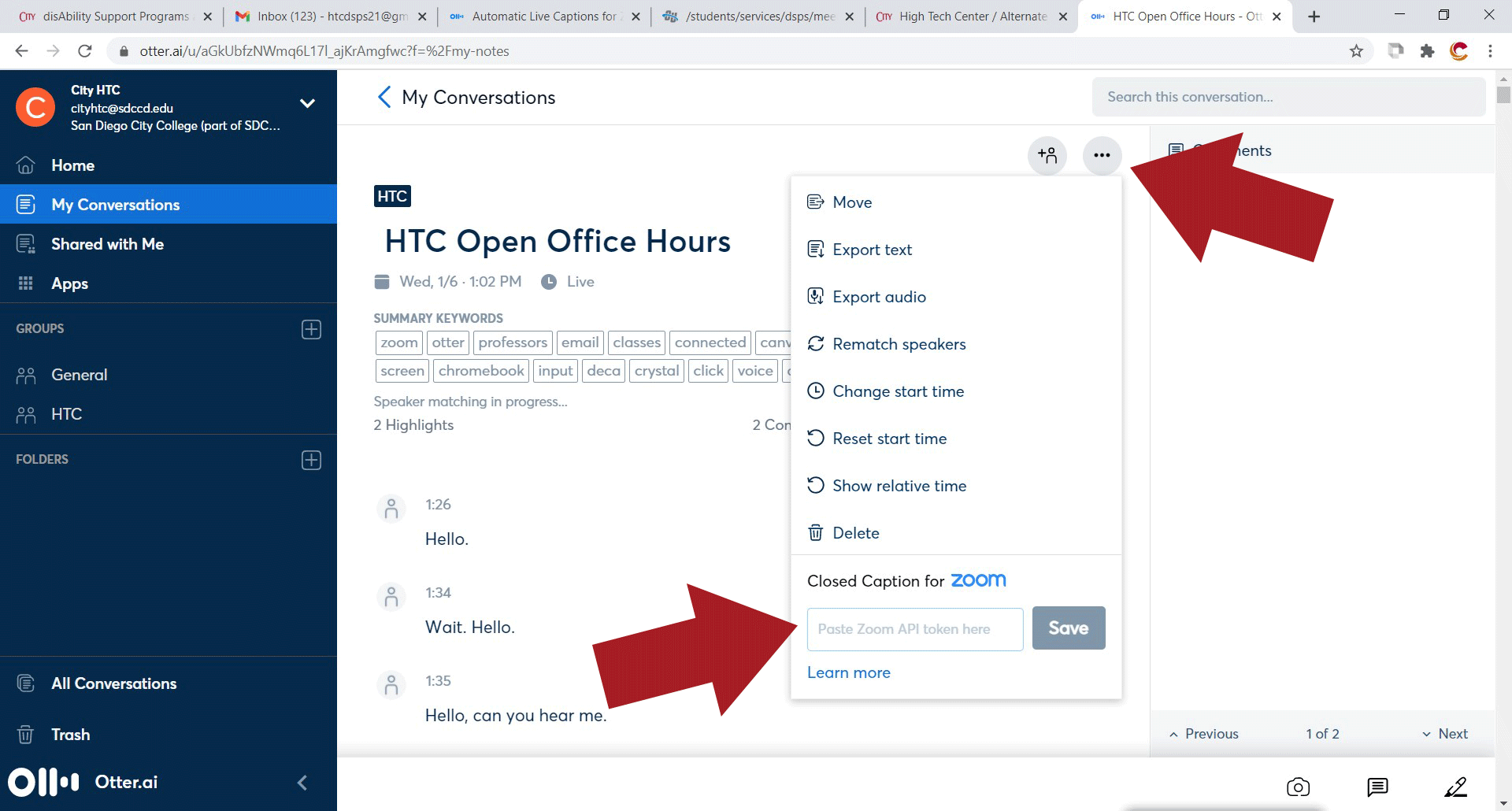Collapse the Otter.ai sidebar
This screenshot has width=1512, height=811.
pyautogui.click(x=302, y=782)
